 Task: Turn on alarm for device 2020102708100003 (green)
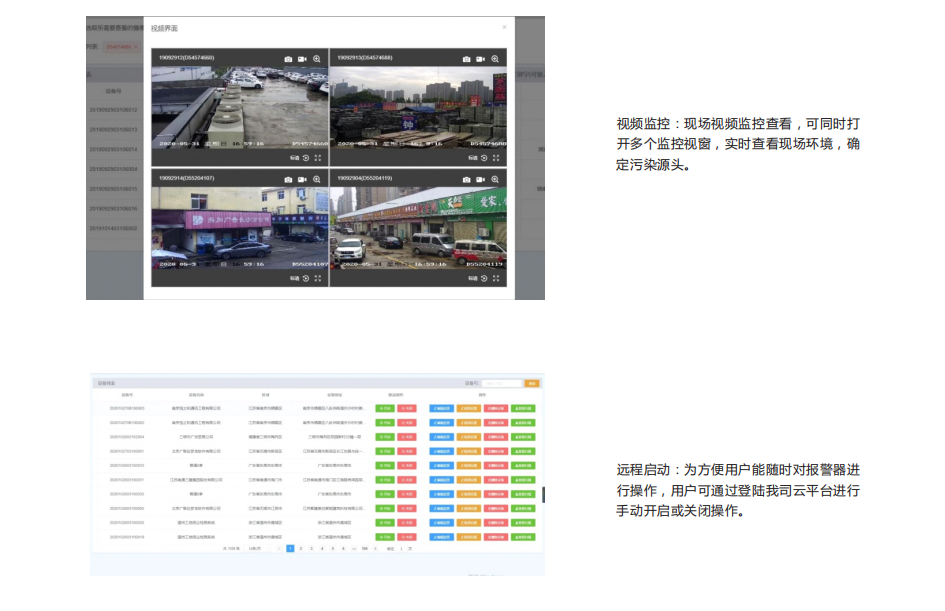[385, 409]
